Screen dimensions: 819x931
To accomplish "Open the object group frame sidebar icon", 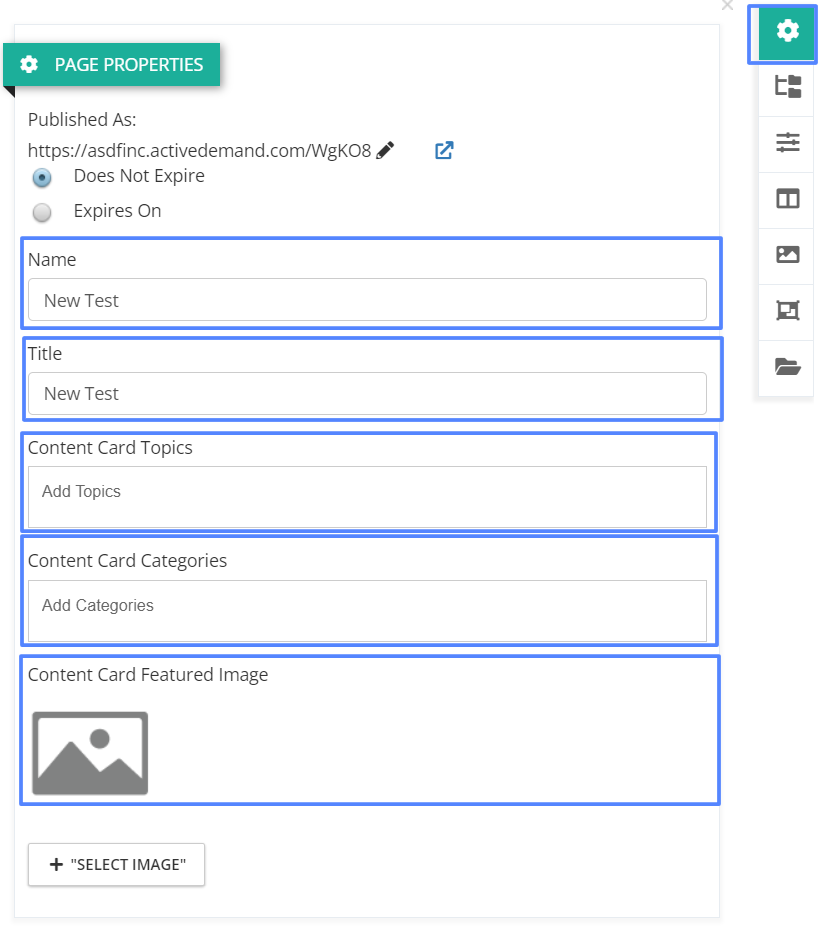I will (x=788, y=310).
